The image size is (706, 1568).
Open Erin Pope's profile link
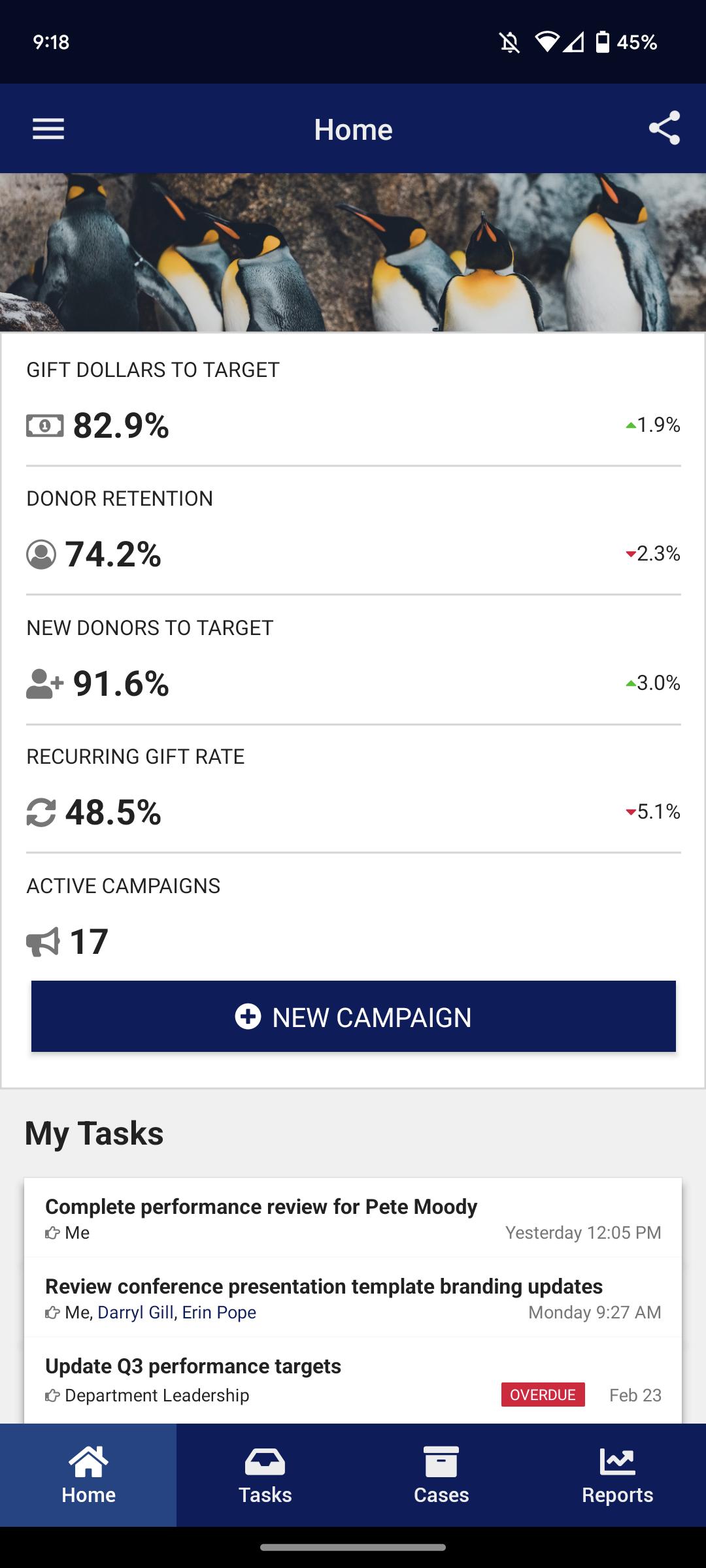point(219,1313)
